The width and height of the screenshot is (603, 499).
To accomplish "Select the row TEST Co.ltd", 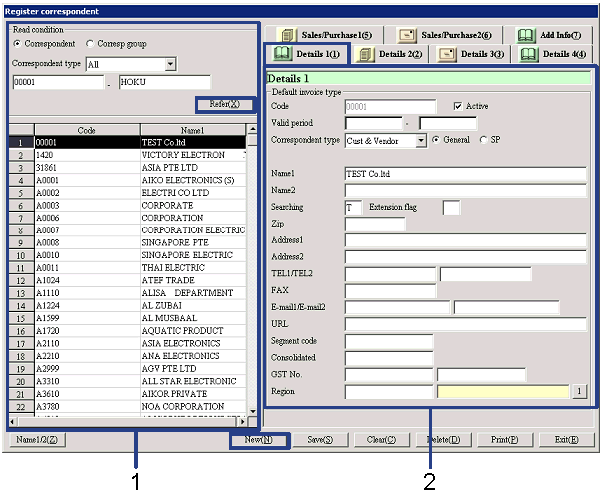I will coord(127,142).
